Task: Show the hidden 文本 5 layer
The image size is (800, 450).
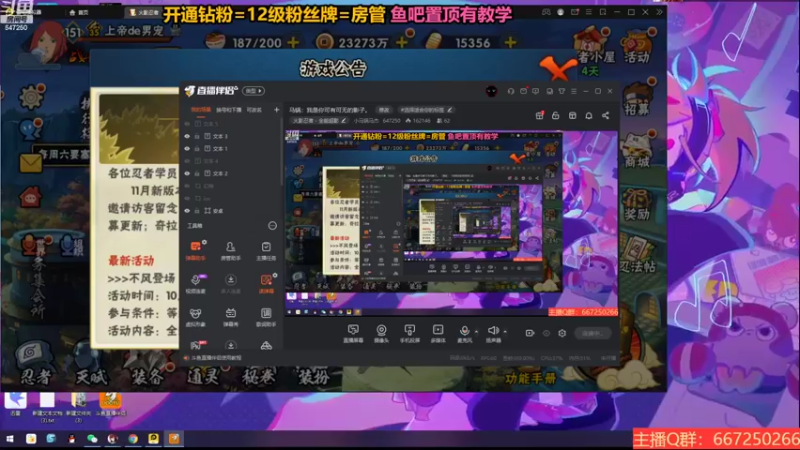Action: coord(187,124)
